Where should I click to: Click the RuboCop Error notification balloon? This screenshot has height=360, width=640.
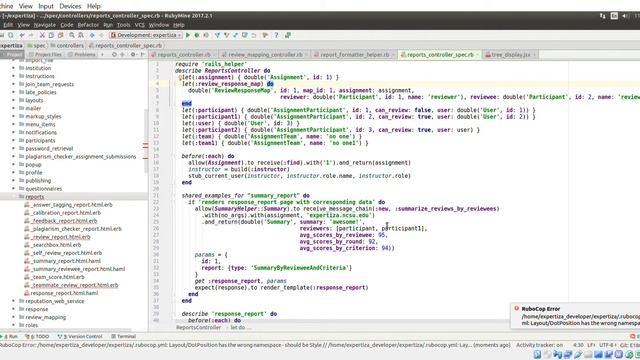coord(576,316)
